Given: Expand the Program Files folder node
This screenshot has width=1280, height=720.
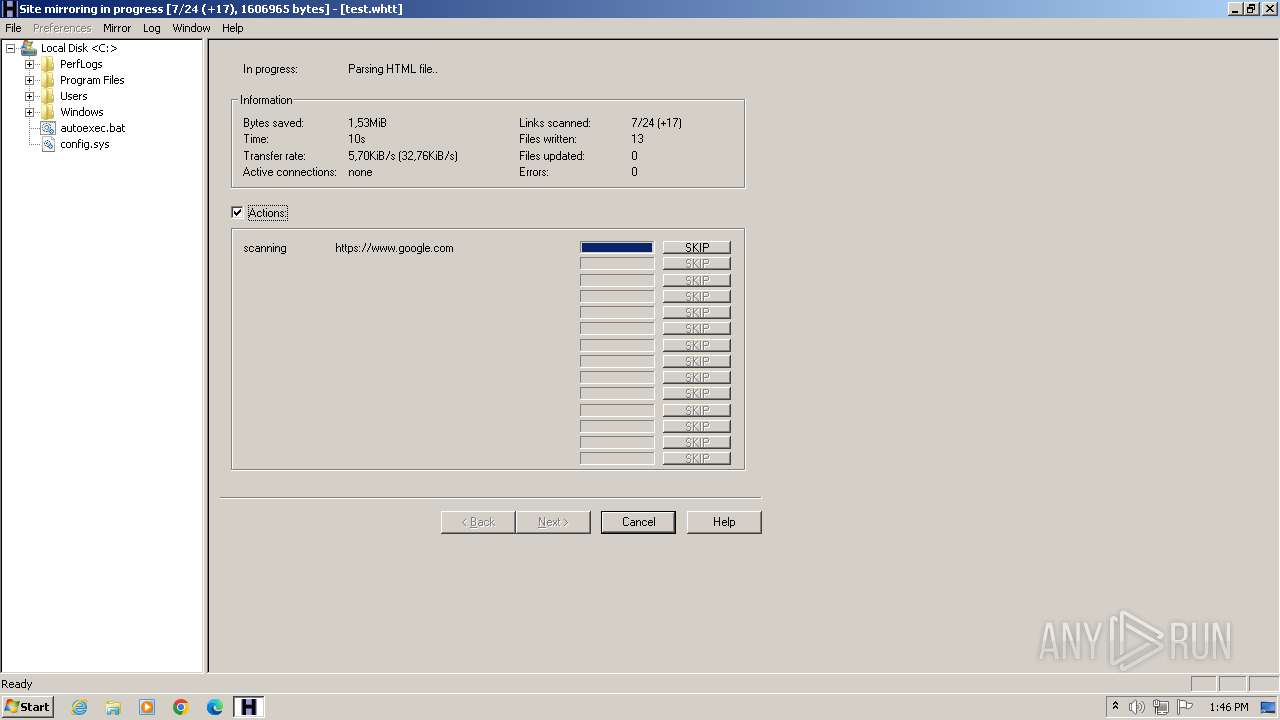Looking at the screenshot, I should coord(29,80).
